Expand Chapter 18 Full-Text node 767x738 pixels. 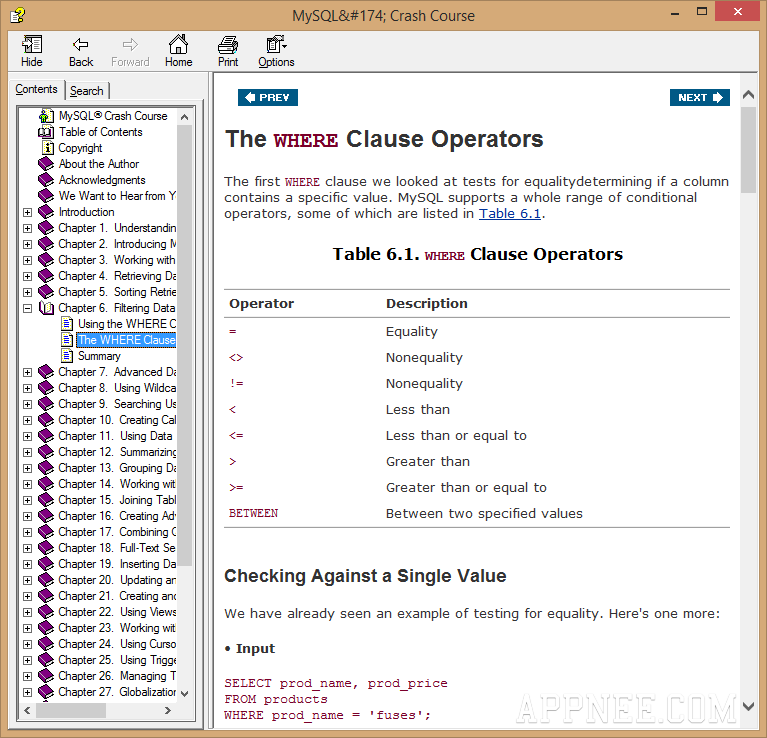tap(27, 548)
